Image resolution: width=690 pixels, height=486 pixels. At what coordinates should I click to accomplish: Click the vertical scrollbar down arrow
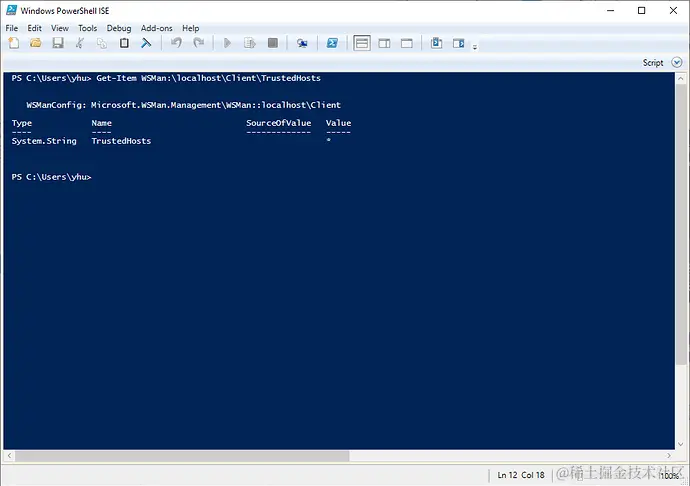click(x=681, y=444)
